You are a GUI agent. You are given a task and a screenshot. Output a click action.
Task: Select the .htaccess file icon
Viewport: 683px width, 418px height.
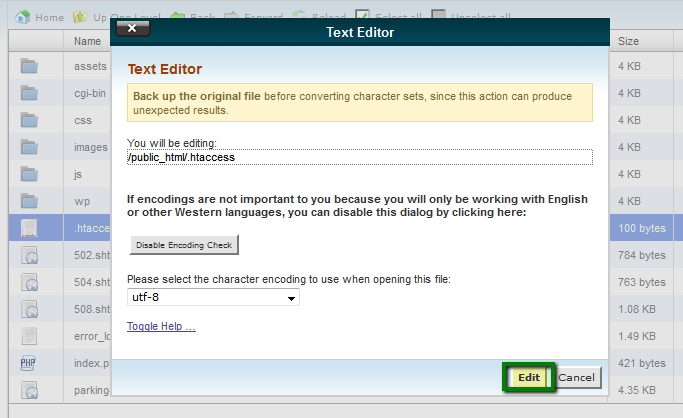29,228
